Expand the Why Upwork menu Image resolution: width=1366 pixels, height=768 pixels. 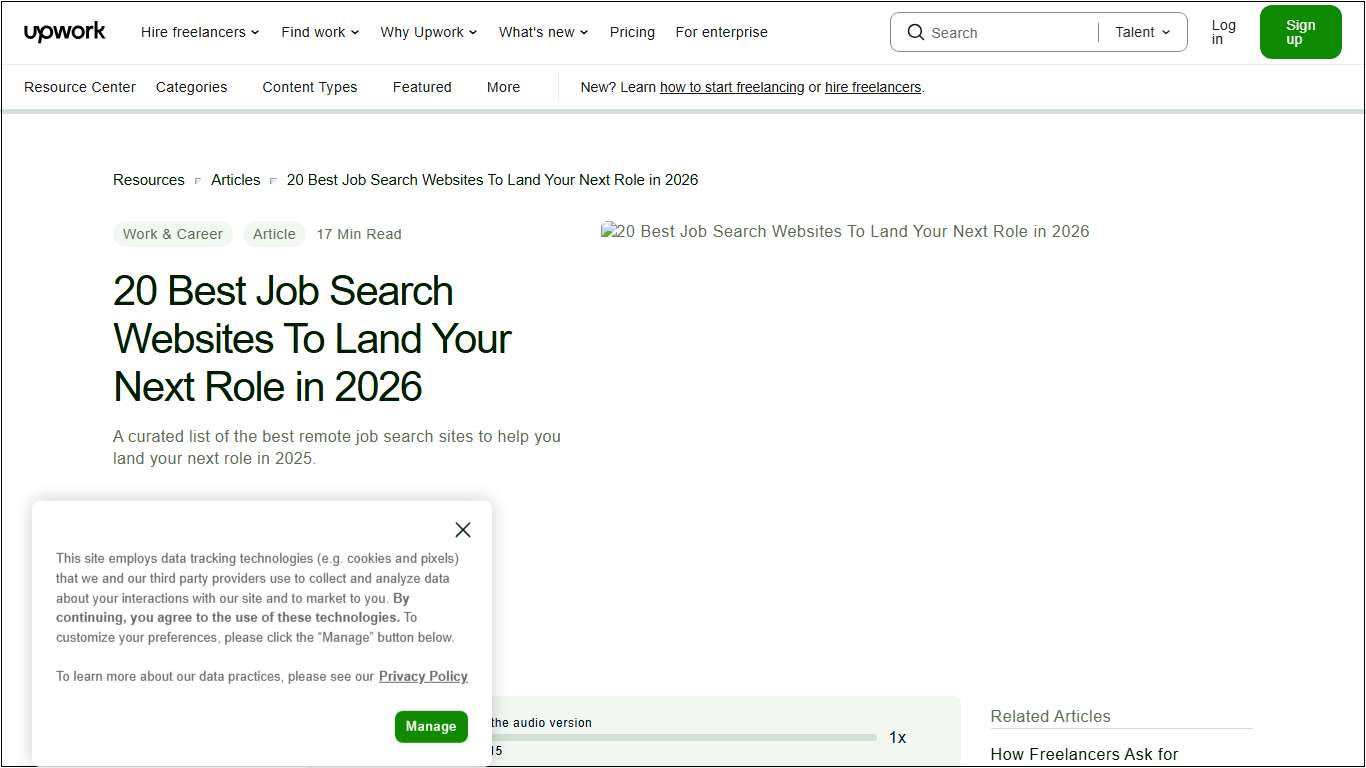click(428, 32)
